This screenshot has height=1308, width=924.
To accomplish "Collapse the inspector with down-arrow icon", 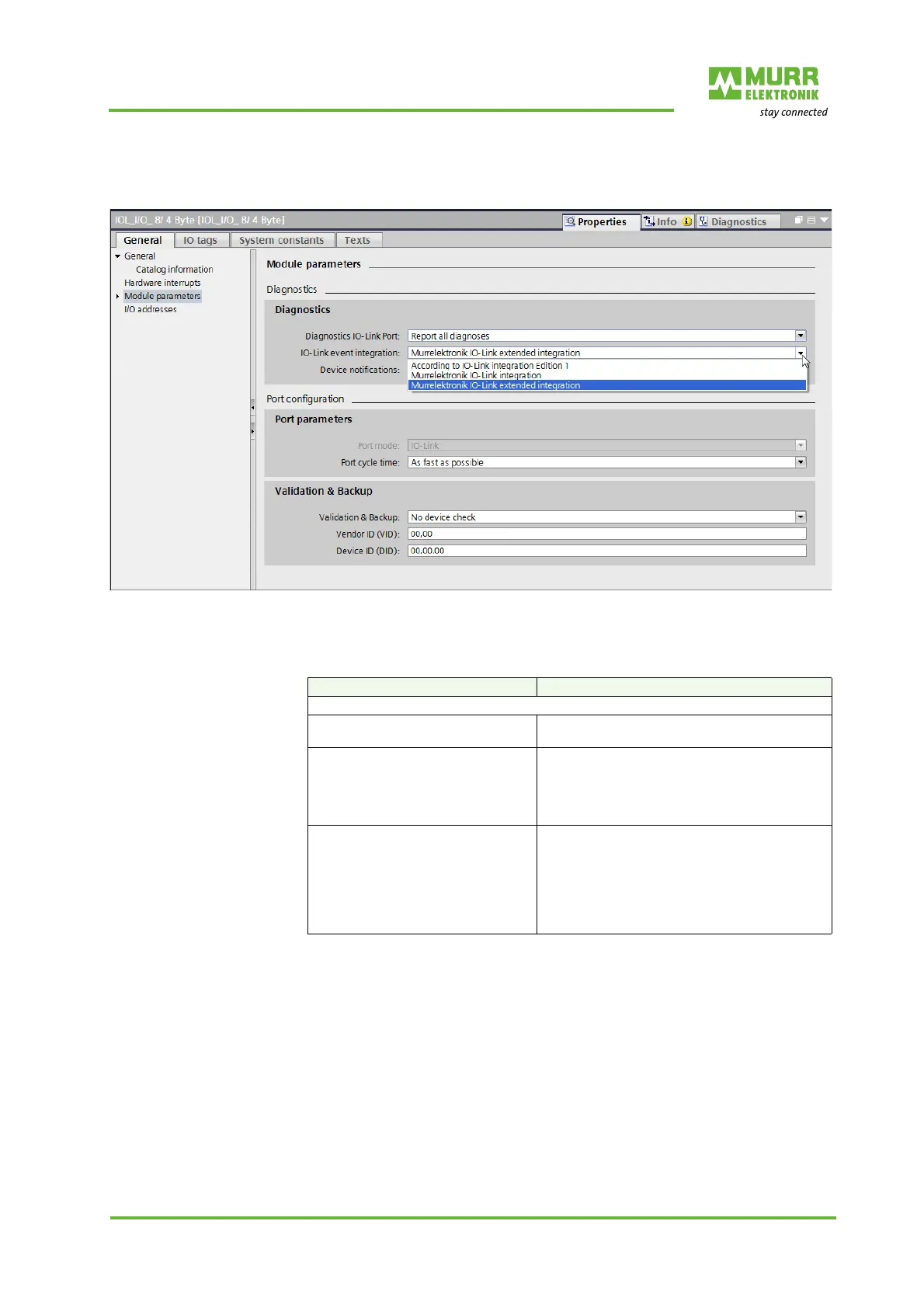I will click(825, 221).
